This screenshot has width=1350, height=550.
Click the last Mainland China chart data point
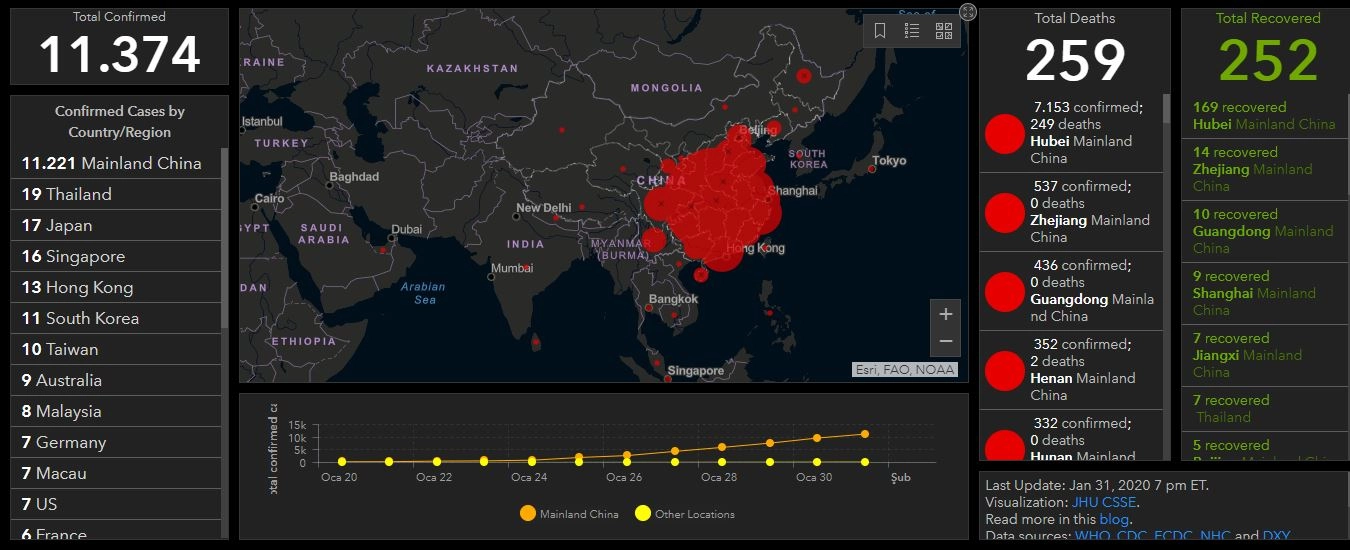864,434
